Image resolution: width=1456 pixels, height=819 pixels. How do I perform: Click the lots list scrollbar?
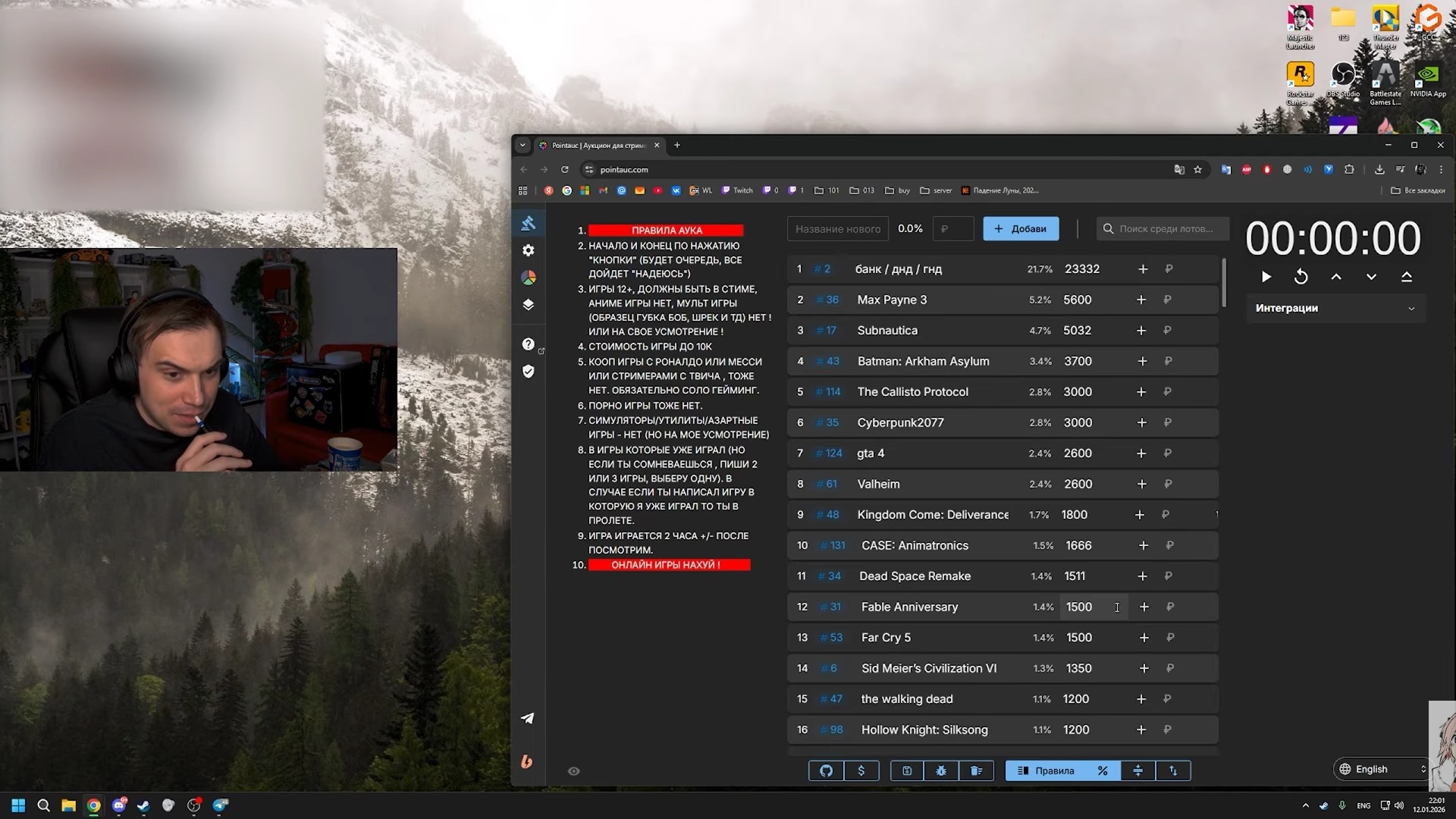coord(1224,283)
